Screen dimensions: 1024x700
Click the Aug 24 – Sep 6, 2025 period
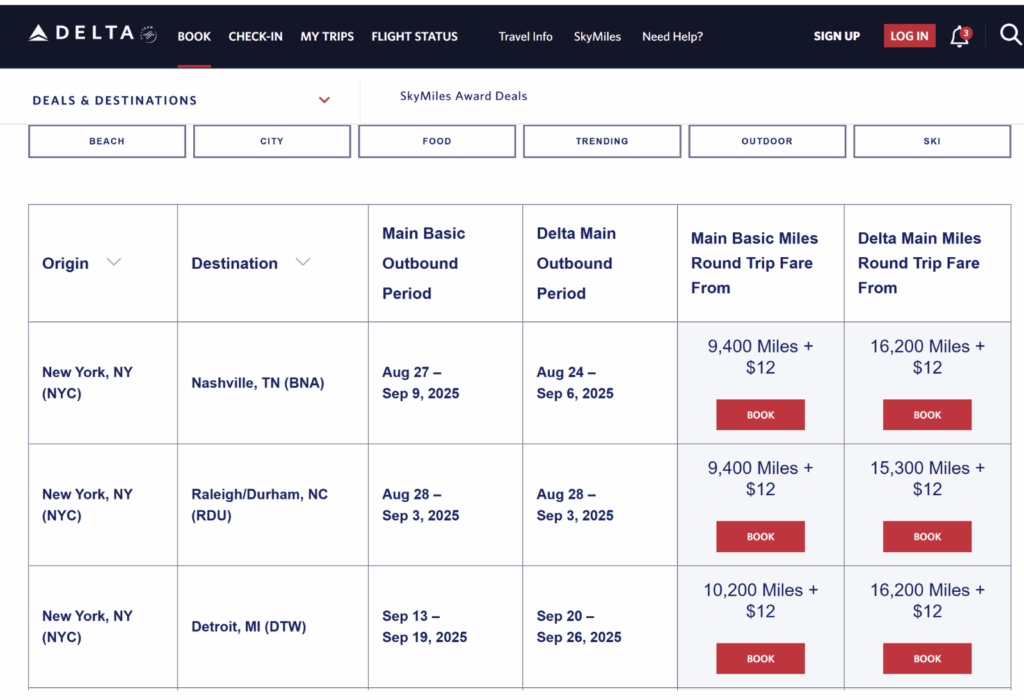tap(575, 383)
